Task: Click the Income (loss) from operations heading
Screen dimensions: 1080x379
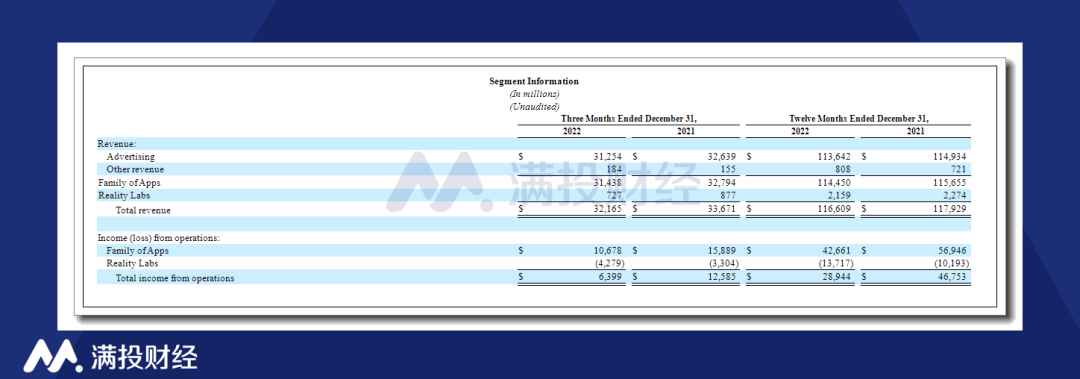Action: [158, 238]
